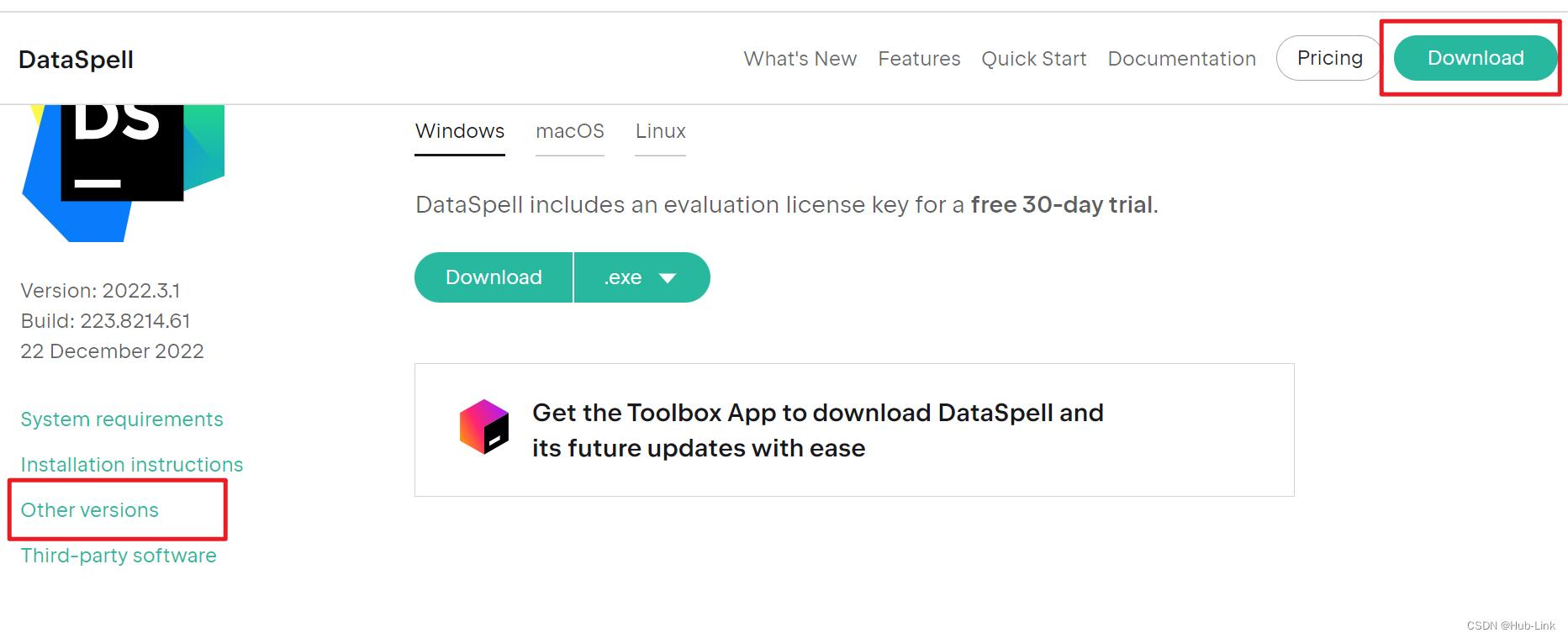Click the Toolbox App promotion banner text

point(818,430)
